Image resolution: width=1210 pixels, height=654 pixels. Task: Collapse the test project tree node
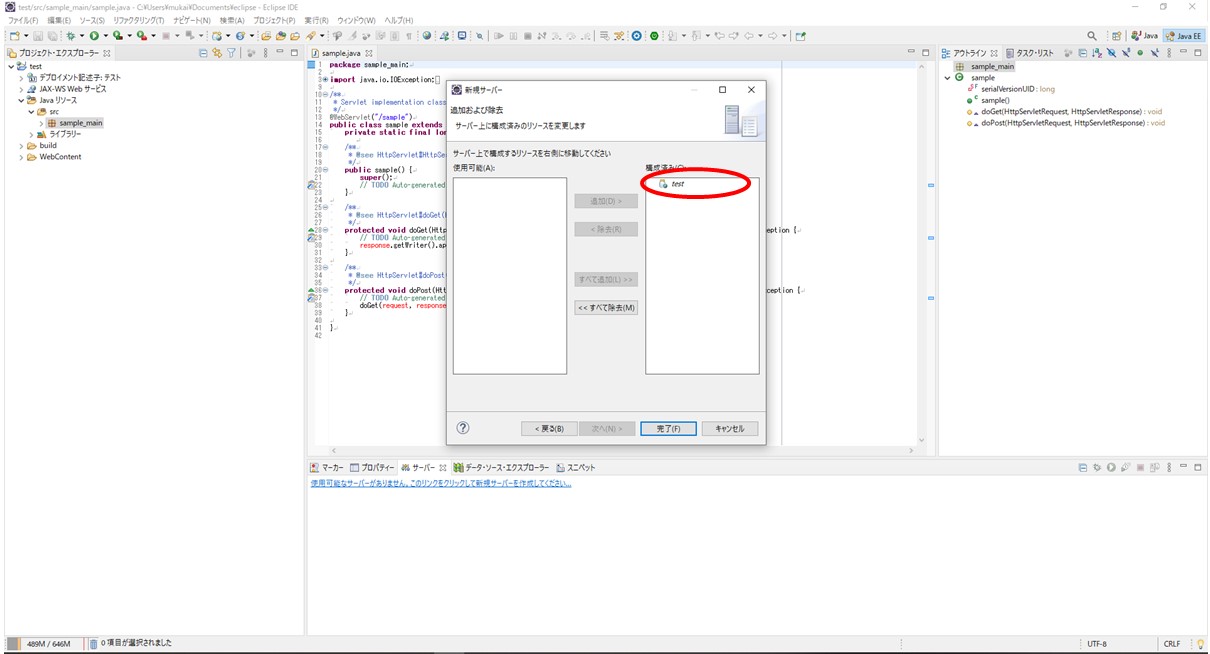point(11,66)
